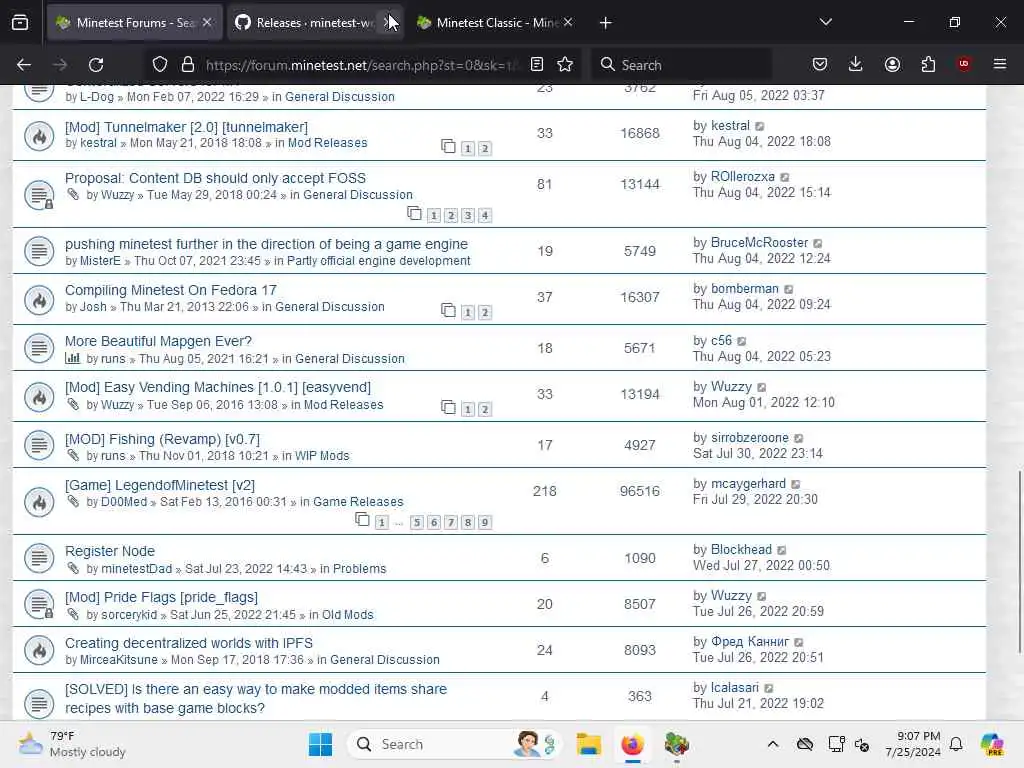Open the Tunnelmaker mod topic

[186, 127]
